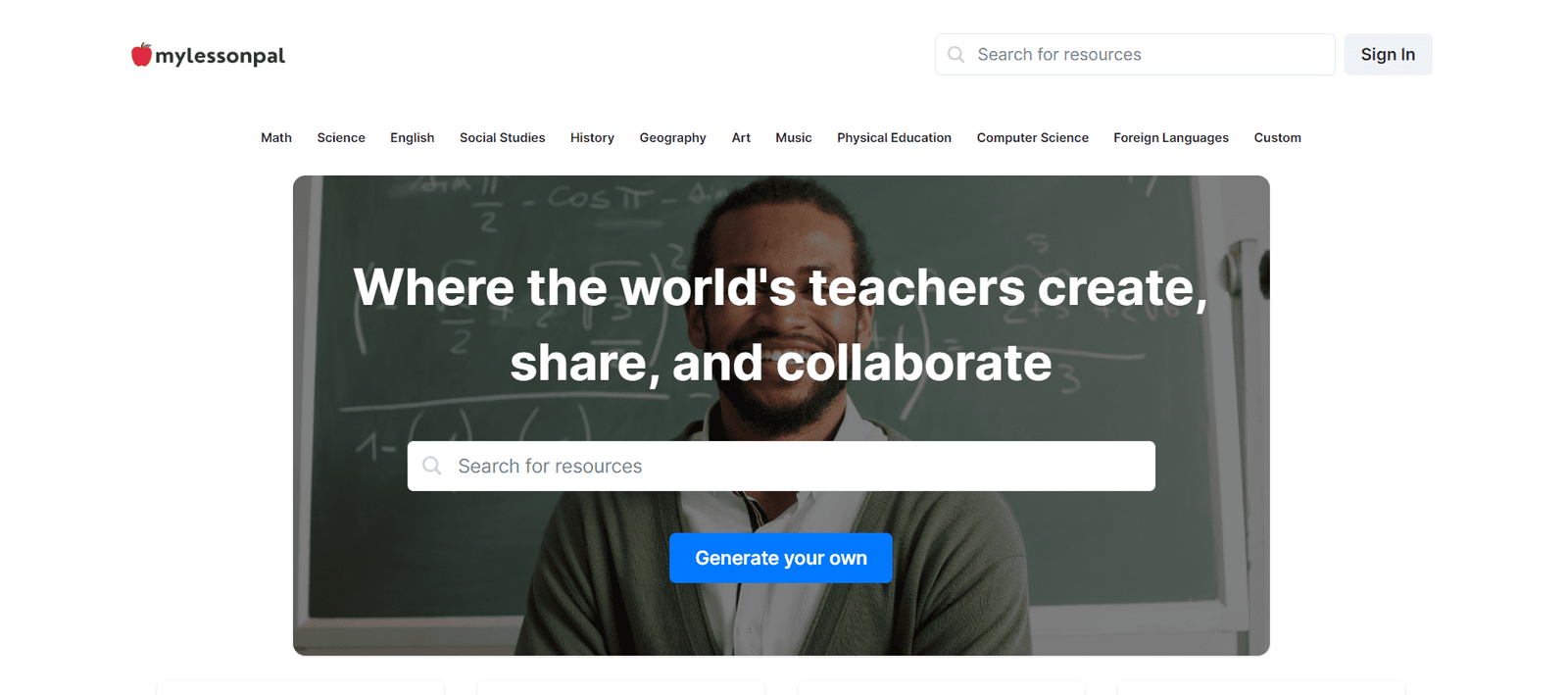Select Foreign Languages in the navigation
The height and width of the screenshot is (695, 1568).
1170,138
